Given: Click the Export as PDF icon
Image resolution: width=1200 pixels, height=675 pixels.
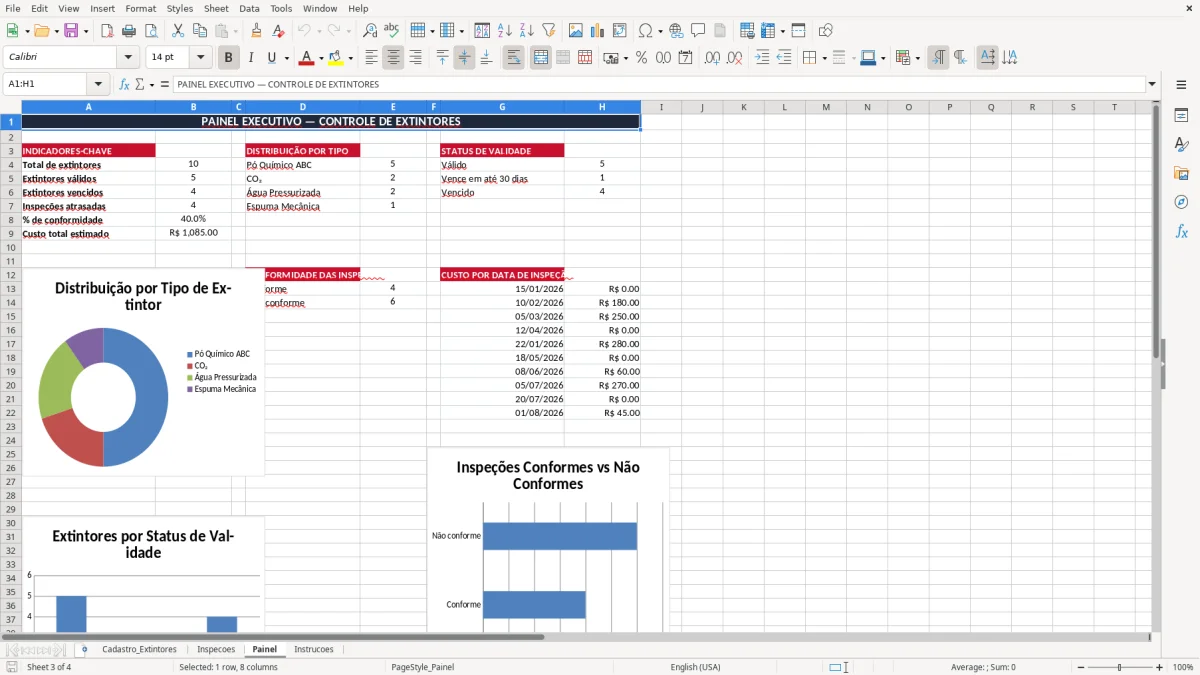Looking at the screenshot, I should point(109,31).
